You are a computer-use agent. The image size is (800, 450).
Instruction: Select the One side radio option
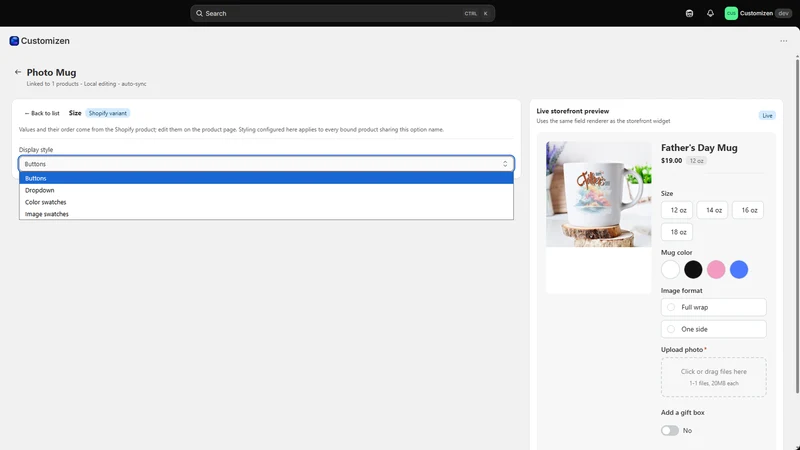[x=713, y=329]
